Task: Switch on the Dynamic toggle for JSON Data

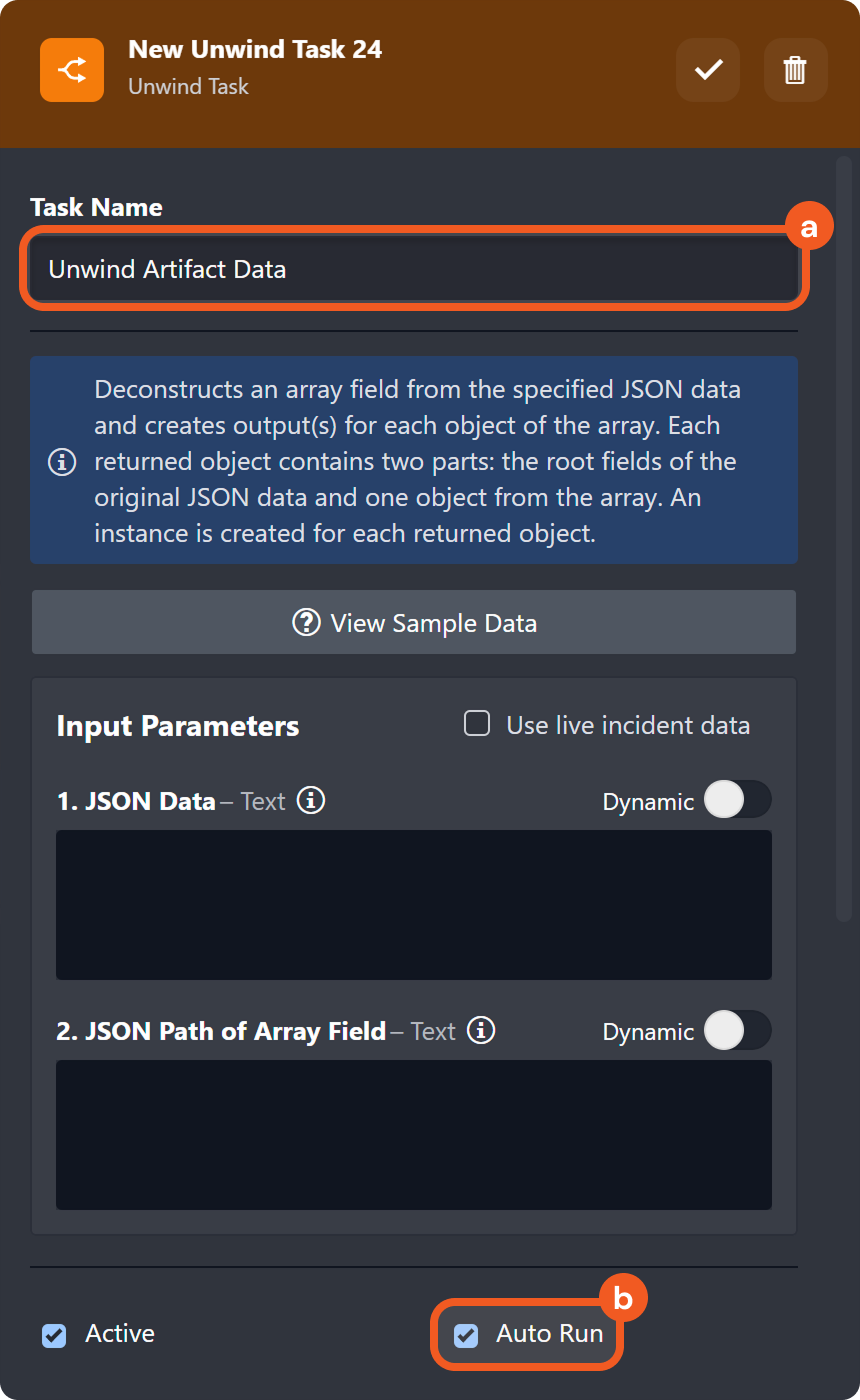Action: [x=737, y=800]
